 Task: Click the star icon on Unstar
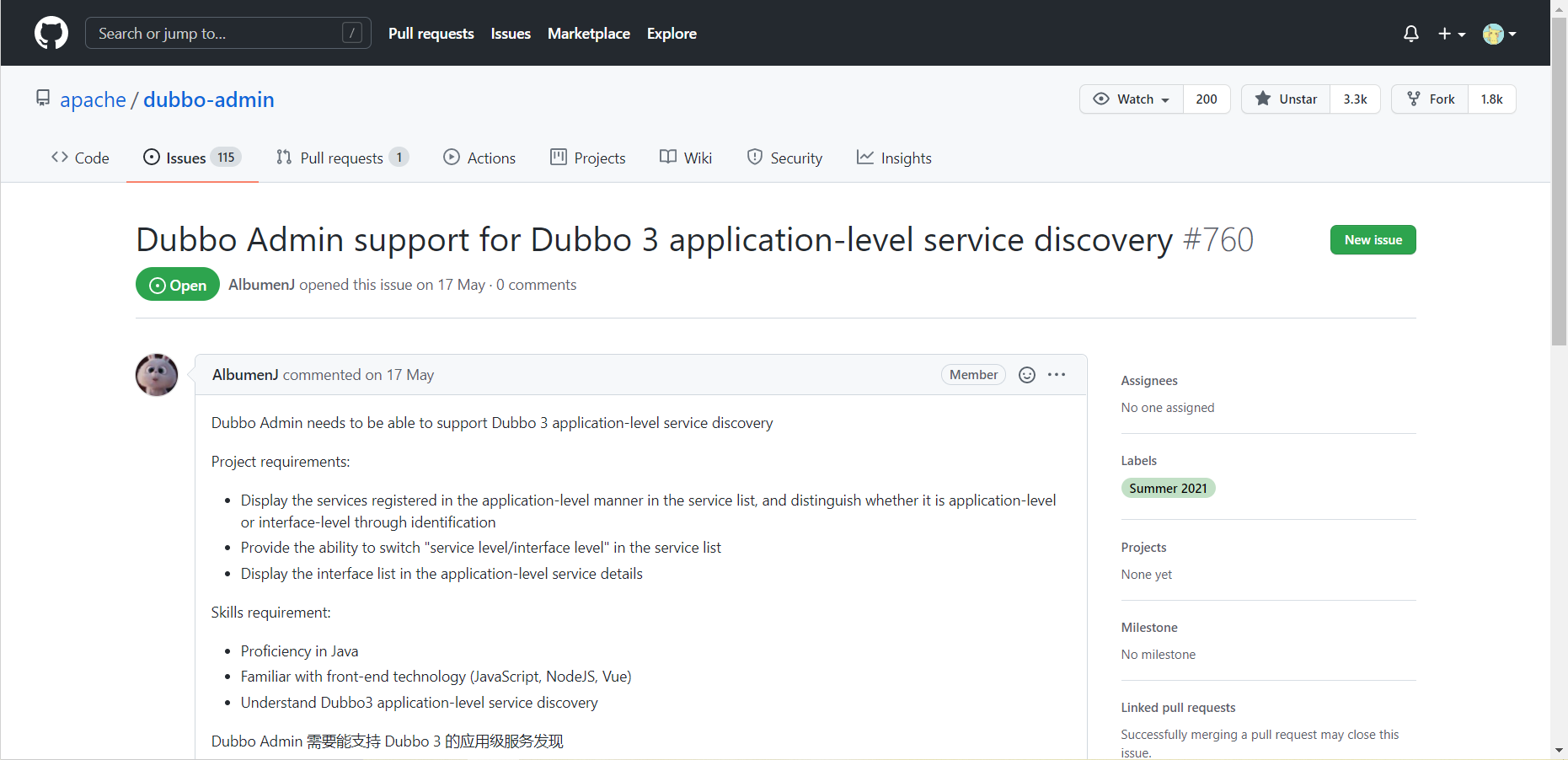coord(1263,99)
